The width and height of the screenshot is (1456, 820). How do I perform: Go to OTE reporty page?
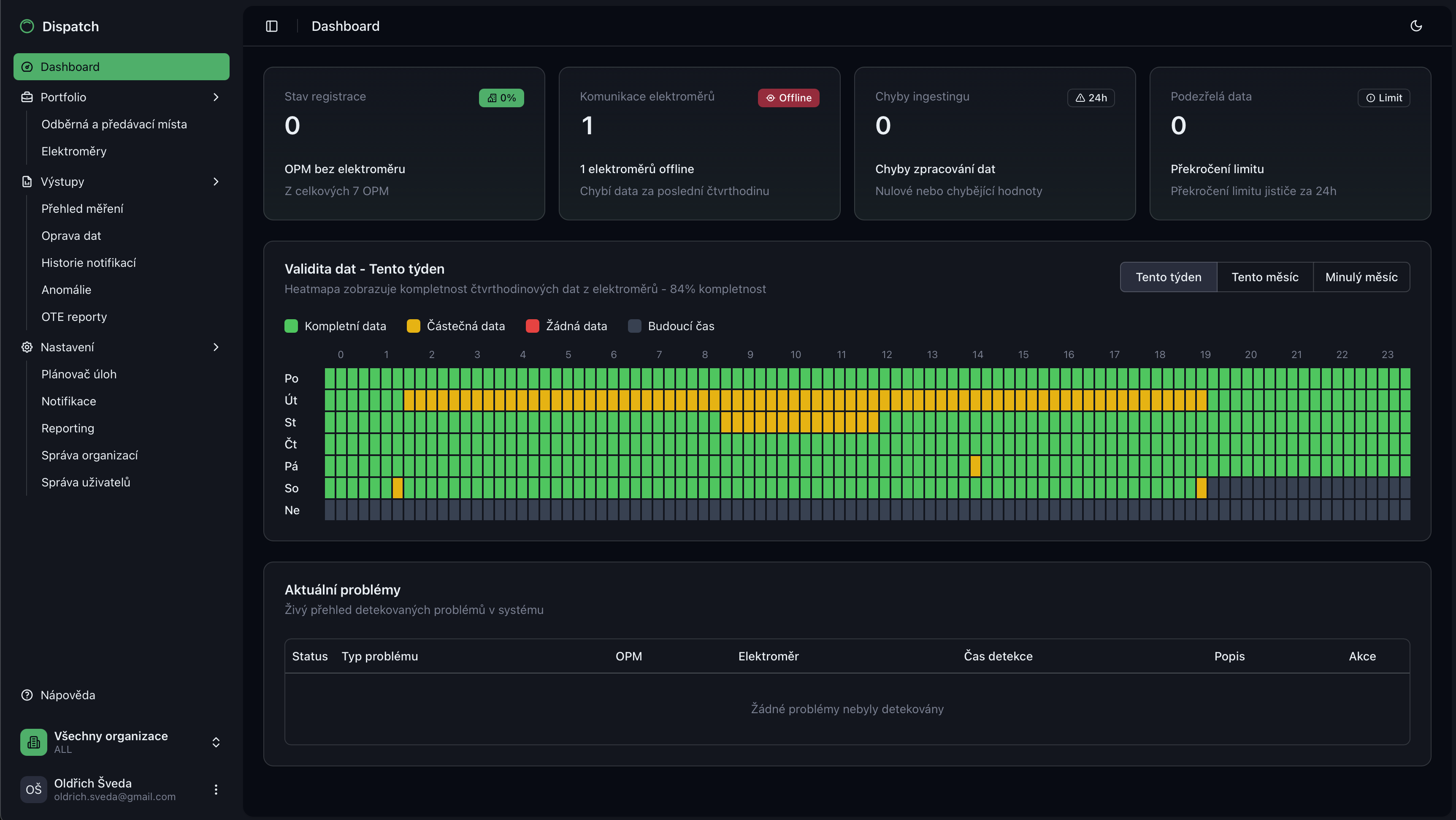74,317
